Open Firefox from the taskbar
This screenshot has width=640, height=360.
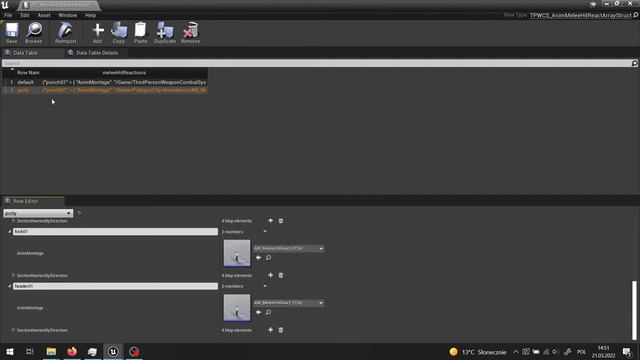pyautogui.click(x=72, y=351)
